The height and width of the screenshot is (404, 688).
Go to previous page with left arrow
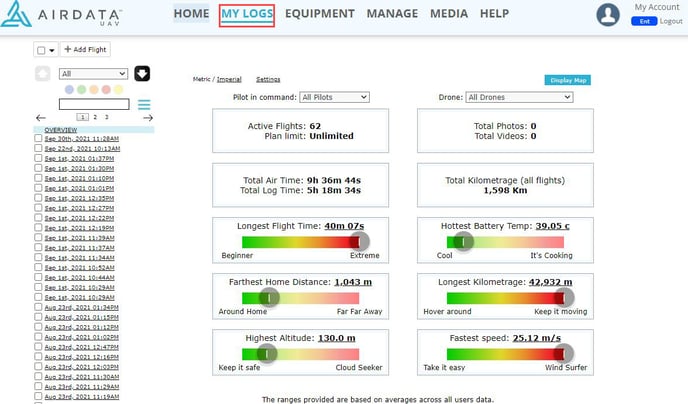pos(40,118)
